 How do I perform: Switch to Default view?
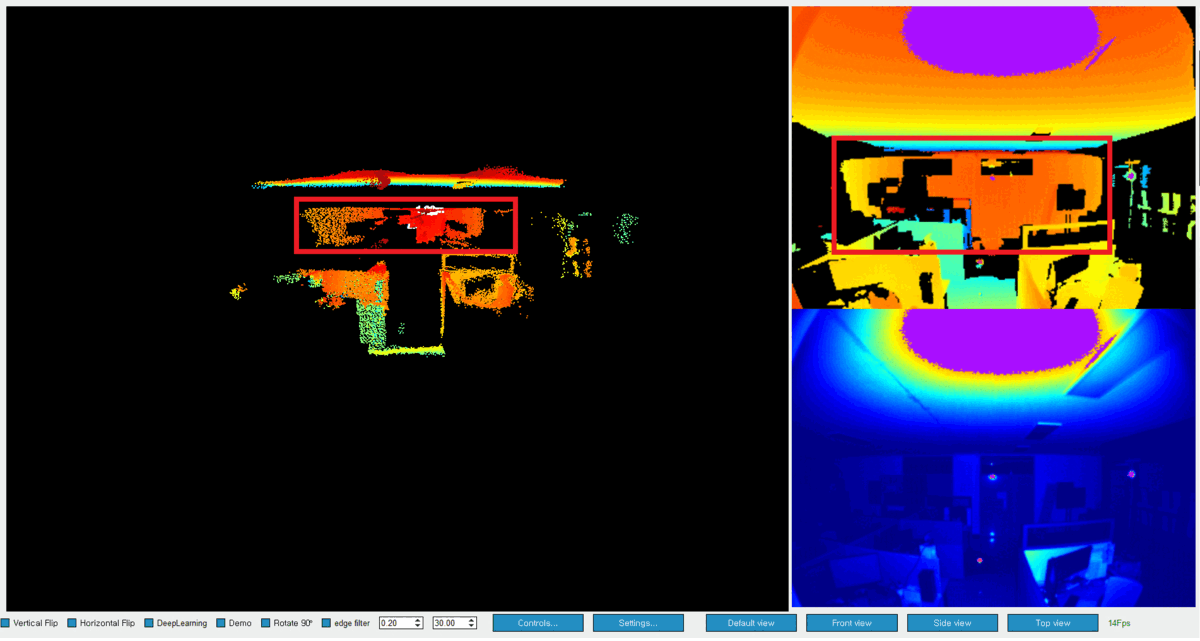pos(751,622)
